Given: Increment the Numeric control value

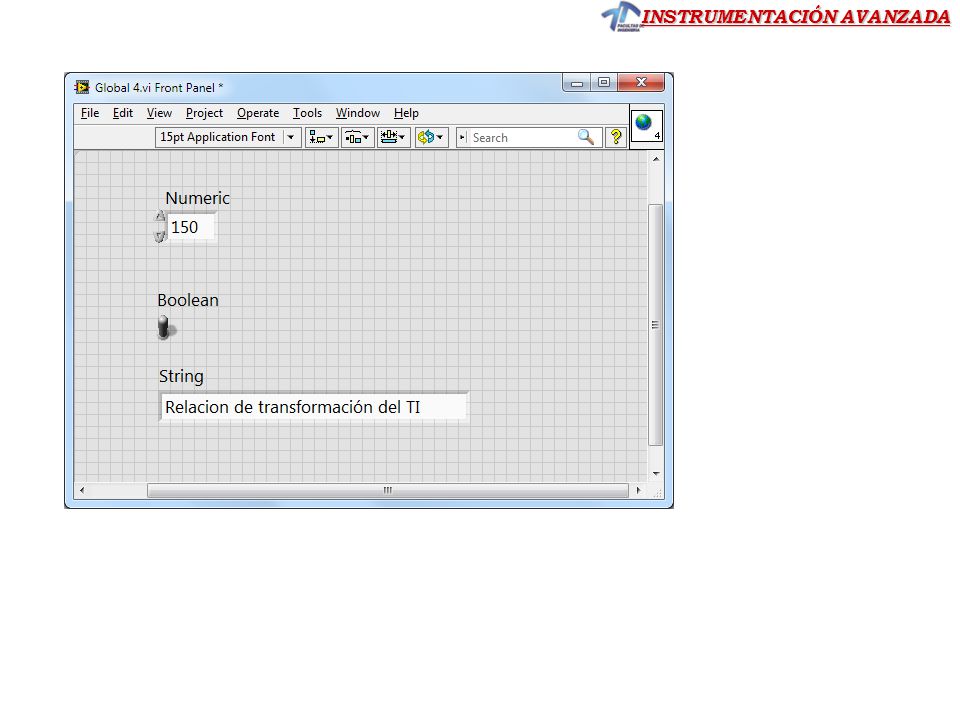Looking at the screenshot, I should pyautogui.click(x=160, y=216).
